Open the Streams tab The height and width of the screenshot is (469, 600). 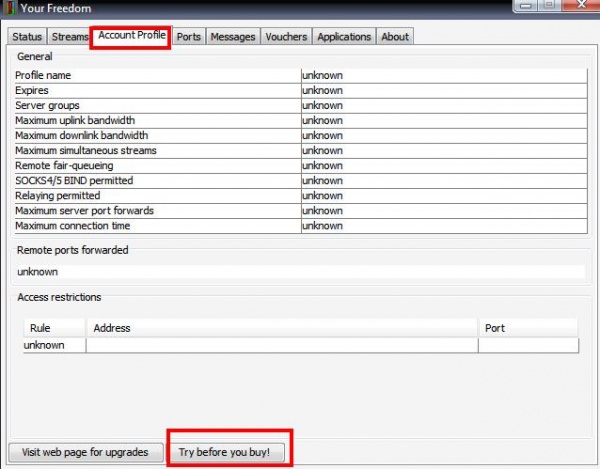69,37
